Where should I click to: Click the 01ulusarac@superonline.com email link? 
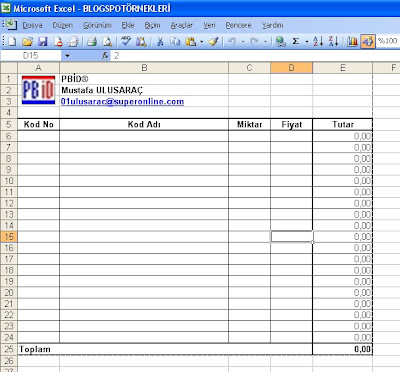click(x=122, y=101)
